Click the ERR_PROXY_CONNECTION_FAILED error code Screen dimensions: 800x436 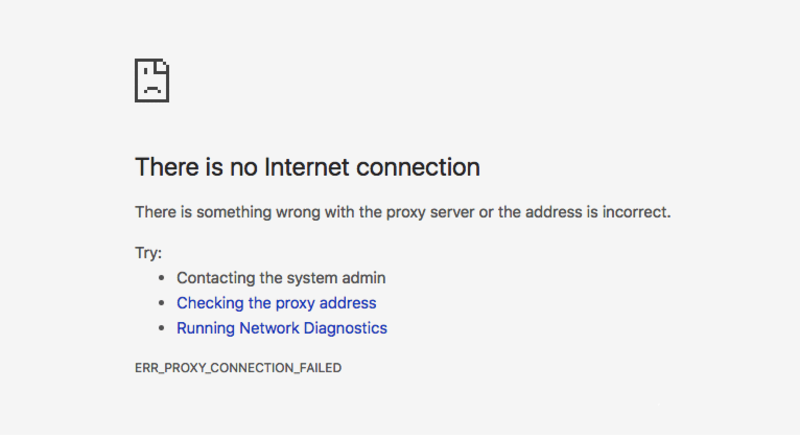(238, 368)
